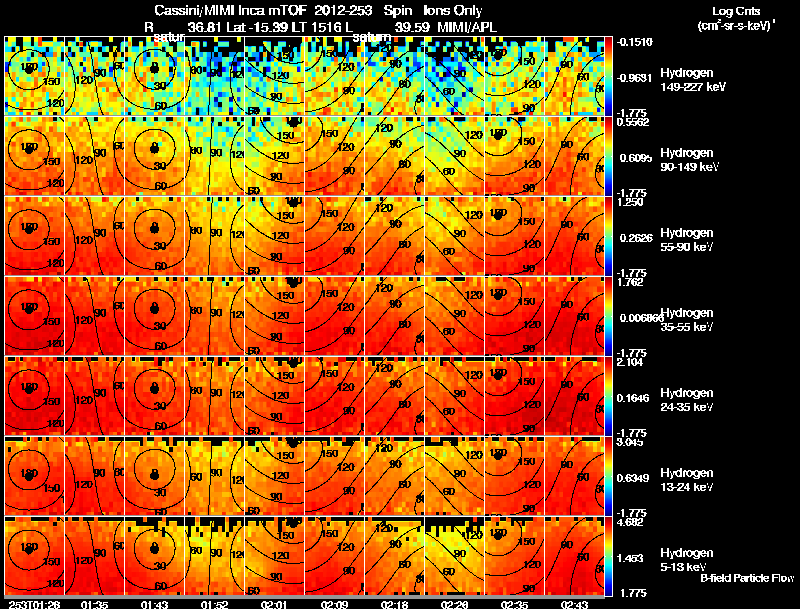Click the 1.250 color scale value
800x609 pixels.
click(x=630, y=202)
